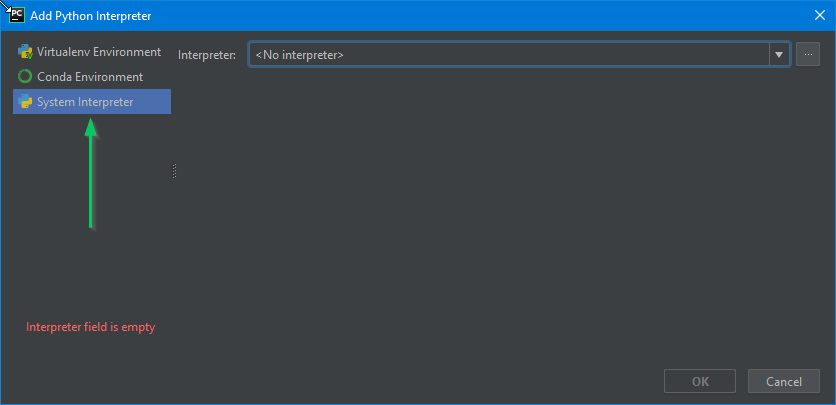This screenshot has height=405, width=836.
Task: Click the green Conda ring icon
Action: click(x=25, y=77)
